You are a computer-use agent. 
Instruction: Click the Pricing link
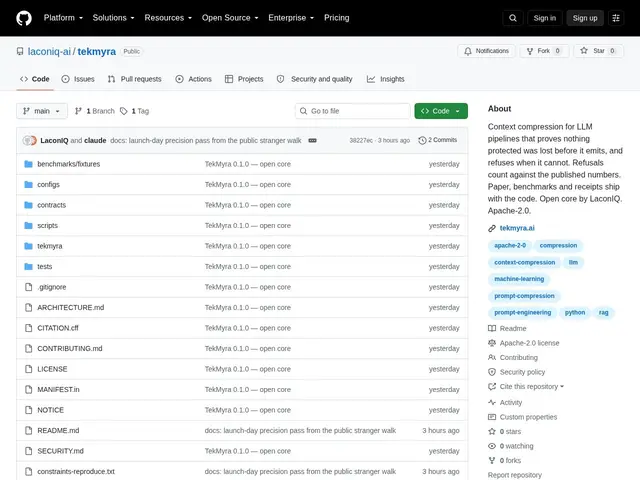tap(337, 18)
